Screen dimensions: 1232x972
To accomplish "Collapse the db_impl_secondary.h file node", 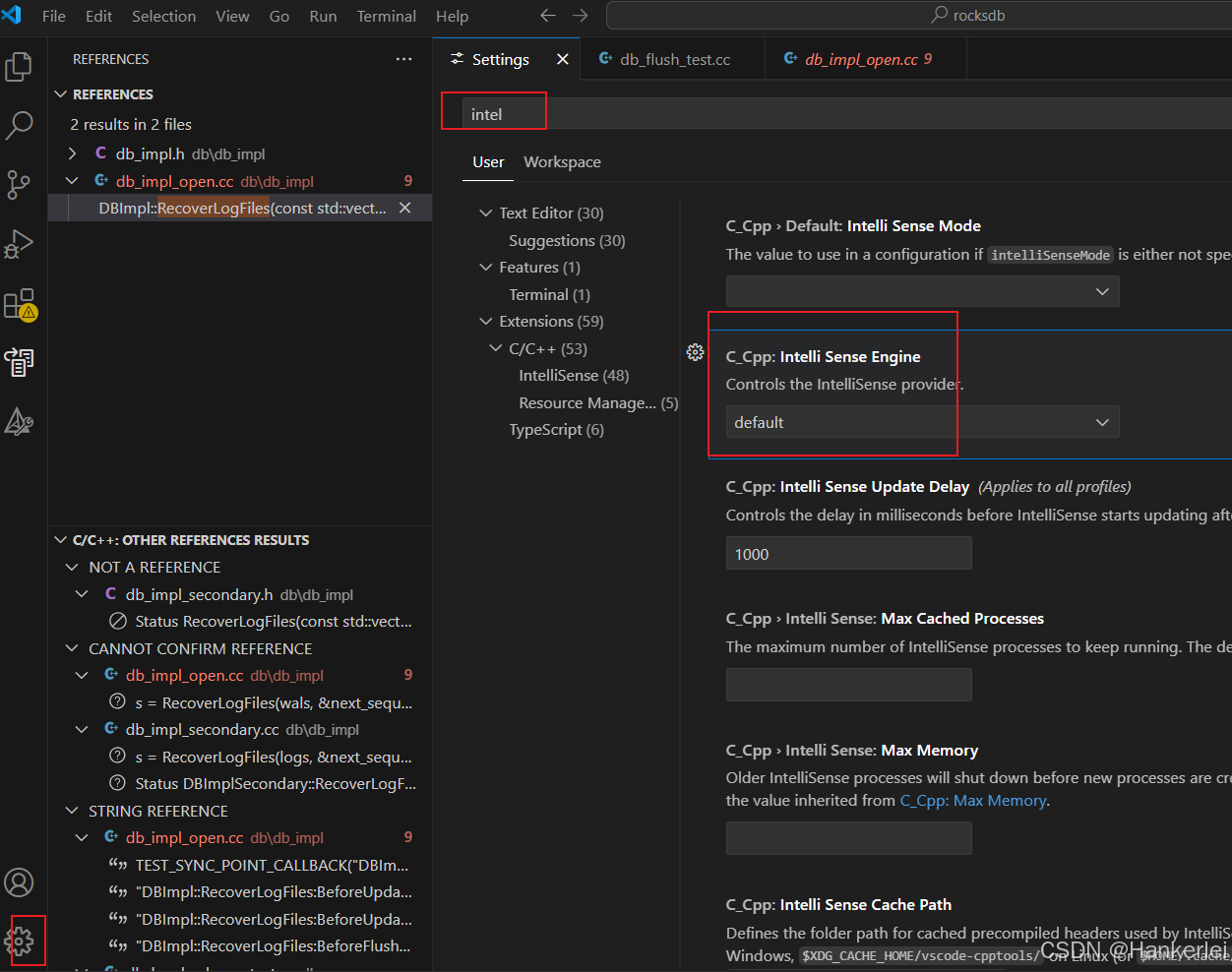I will (x=82, y=594).
